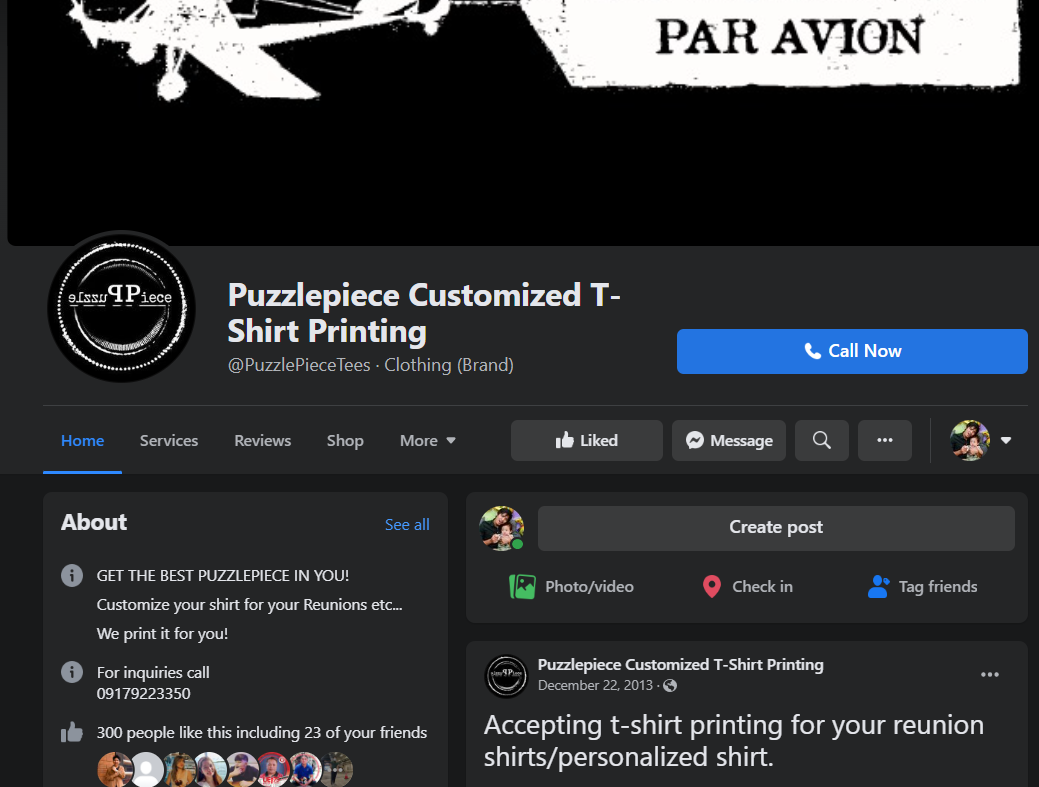The width and height of the screenshot is (1039, 787).
Task: Open the Puzzlepiece page profile picture
Action: [121, 307]
